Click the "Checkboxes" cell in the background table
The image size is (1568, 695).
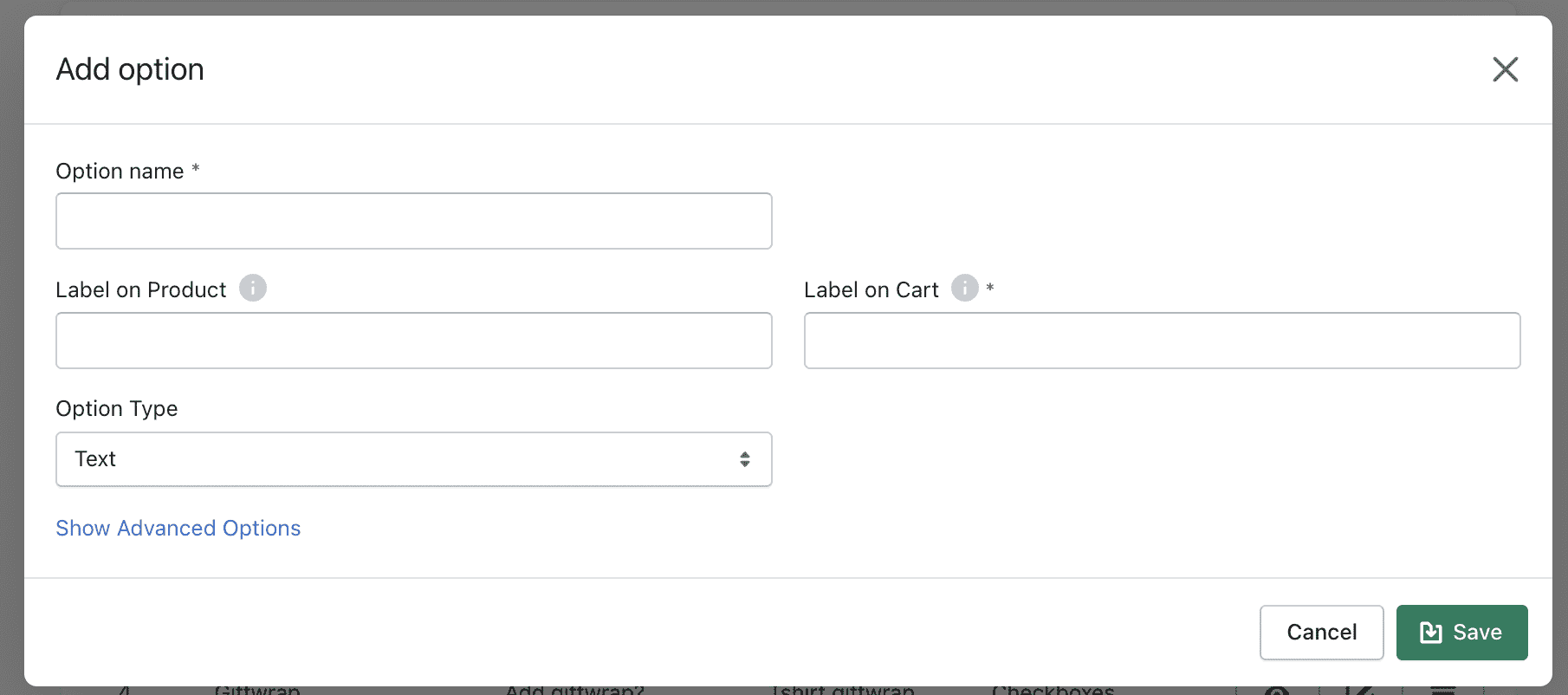point(1053,691)
